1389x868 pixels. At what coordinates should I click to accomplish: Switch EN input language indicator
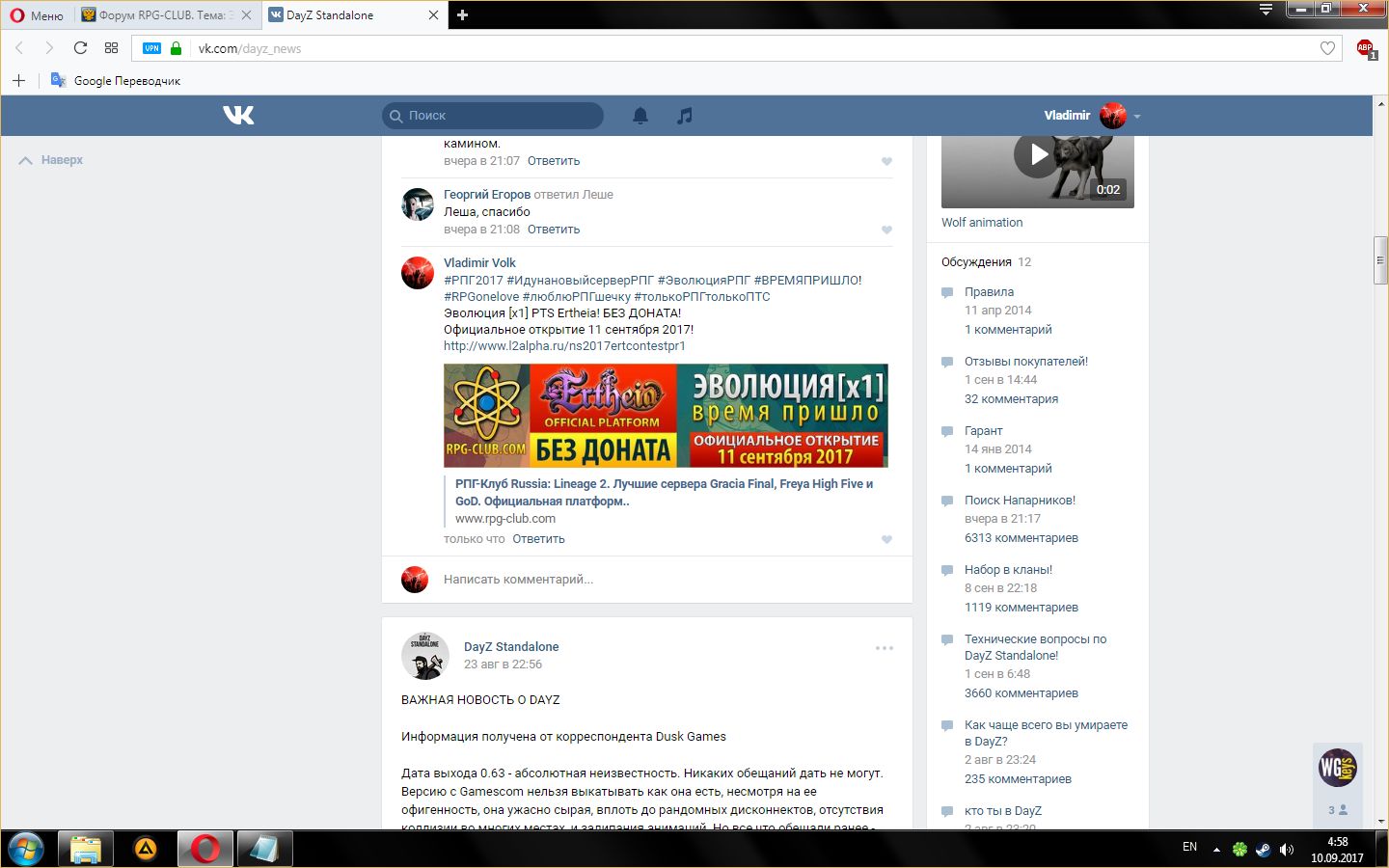click(x=1189, y=847)
